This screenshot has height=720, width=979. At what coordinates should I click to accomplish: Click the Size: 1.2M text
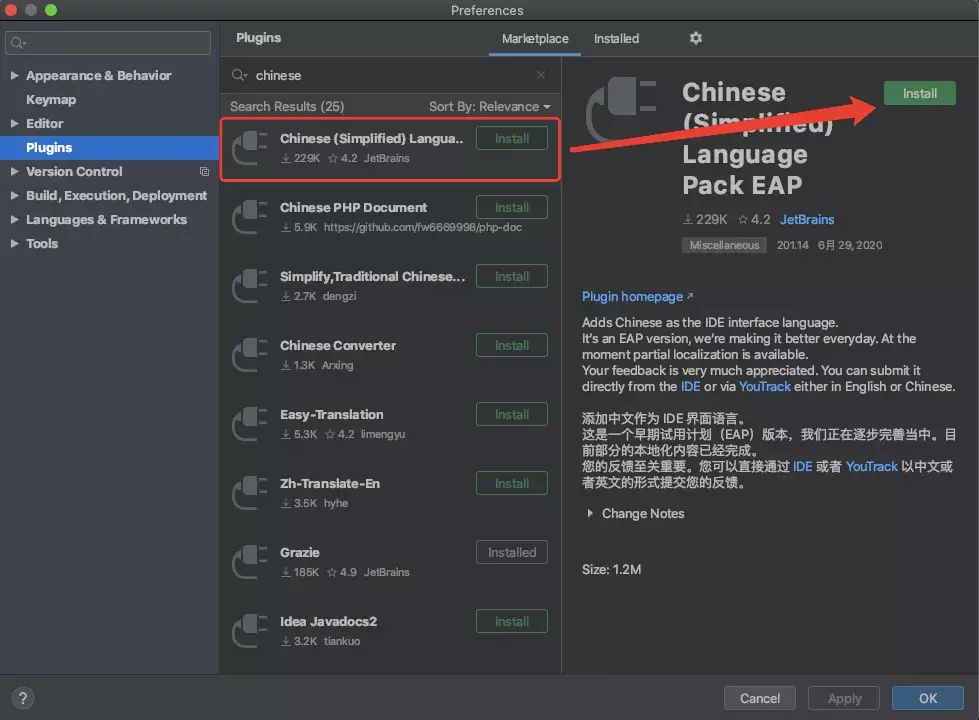coord(611,570)
